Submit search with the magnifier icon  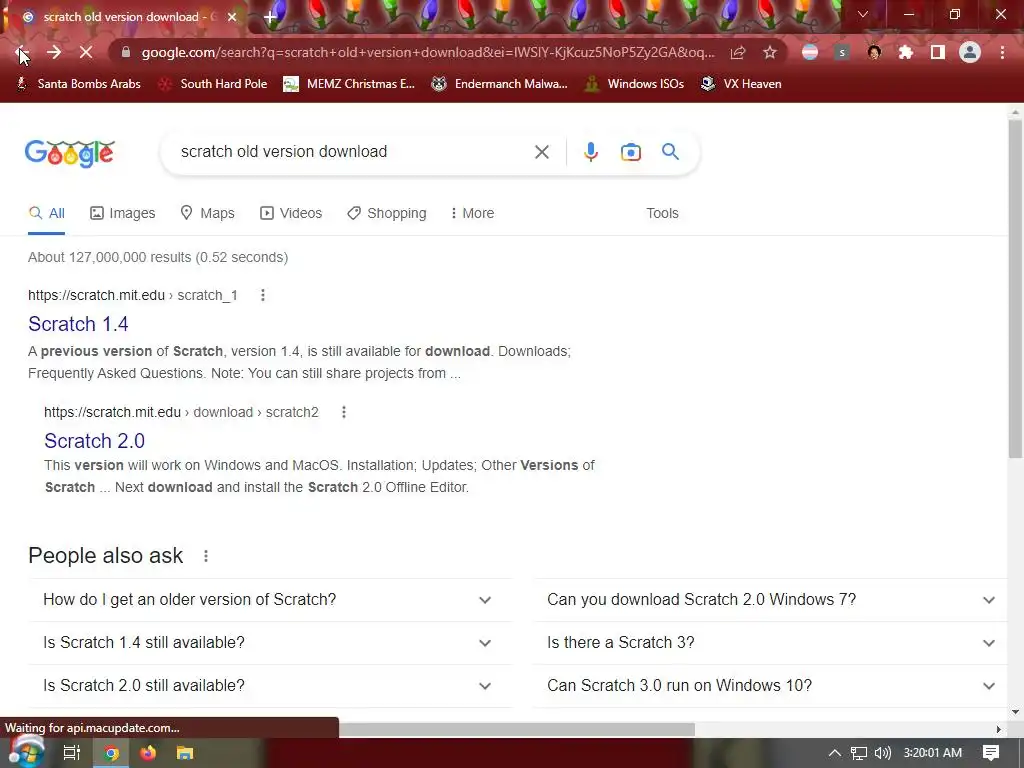[671, 152]
